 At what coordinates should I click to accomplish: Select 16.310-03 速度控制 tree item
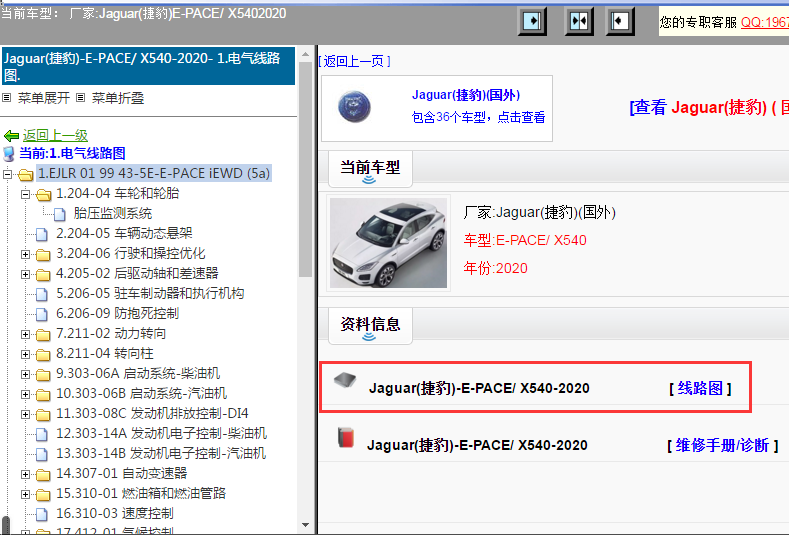coord(115,513)
